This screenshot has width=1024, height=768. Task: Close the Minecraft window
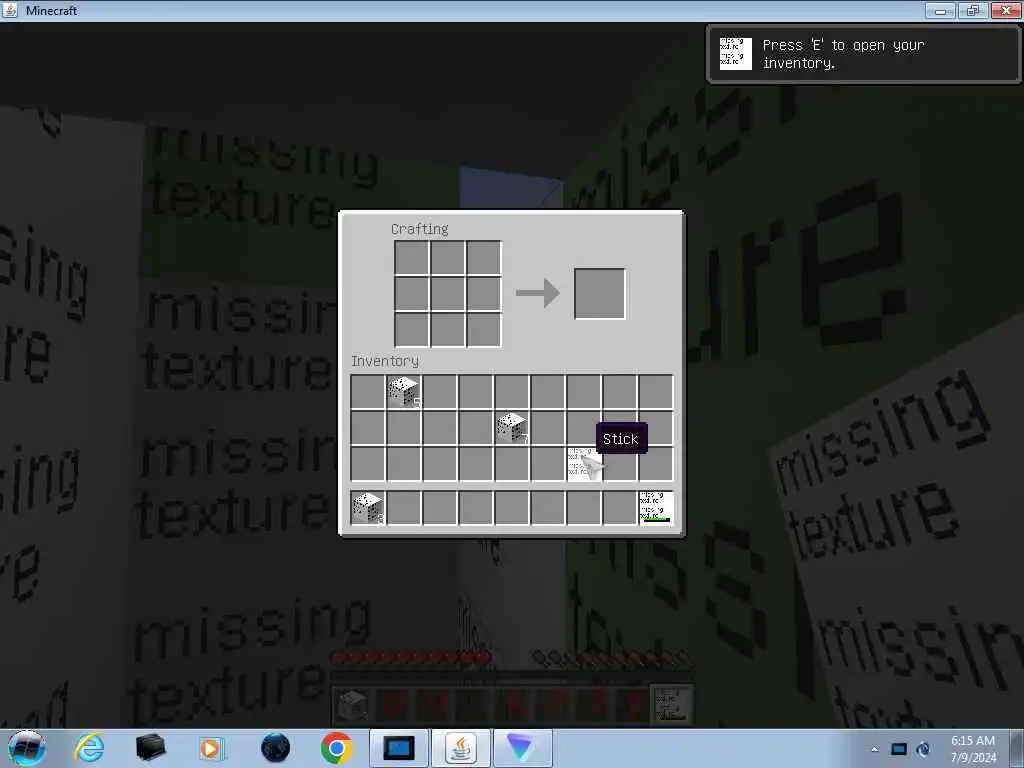[x=1006, y=10]
